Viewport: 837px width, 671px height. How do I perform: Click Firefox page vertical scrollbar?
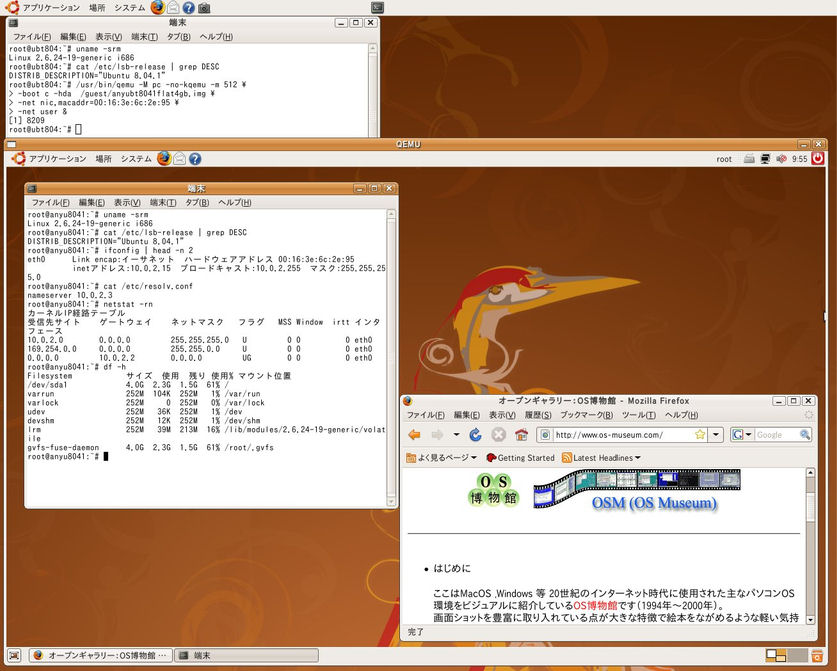(x=810, y=545)
